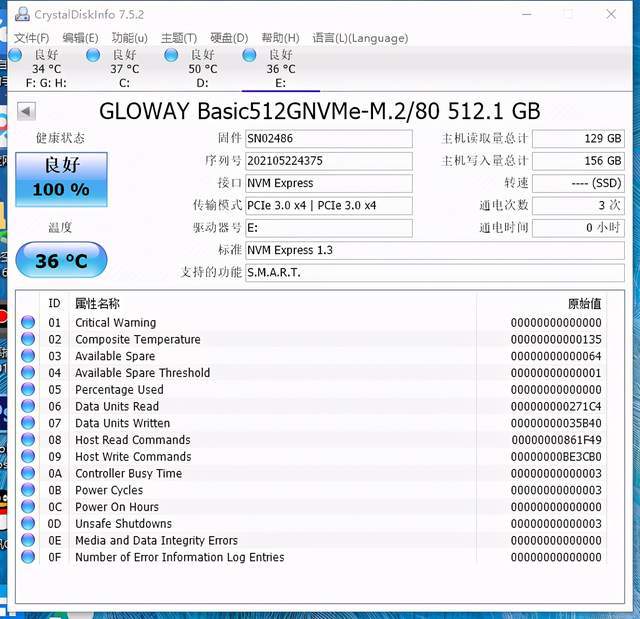Click the status circle for Host Read Commands
The height and width of the screenshot is (619, 640).
pos(28,439)
